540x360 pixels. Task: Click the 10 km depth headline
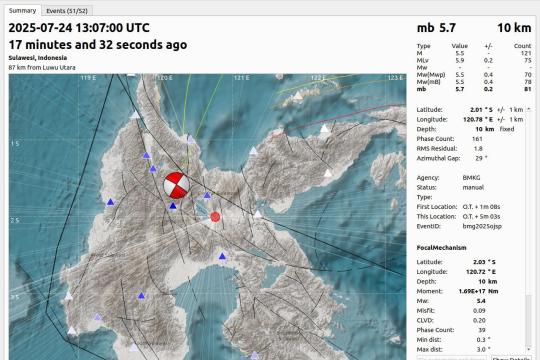pyautogui.click(x=514, y=28)
